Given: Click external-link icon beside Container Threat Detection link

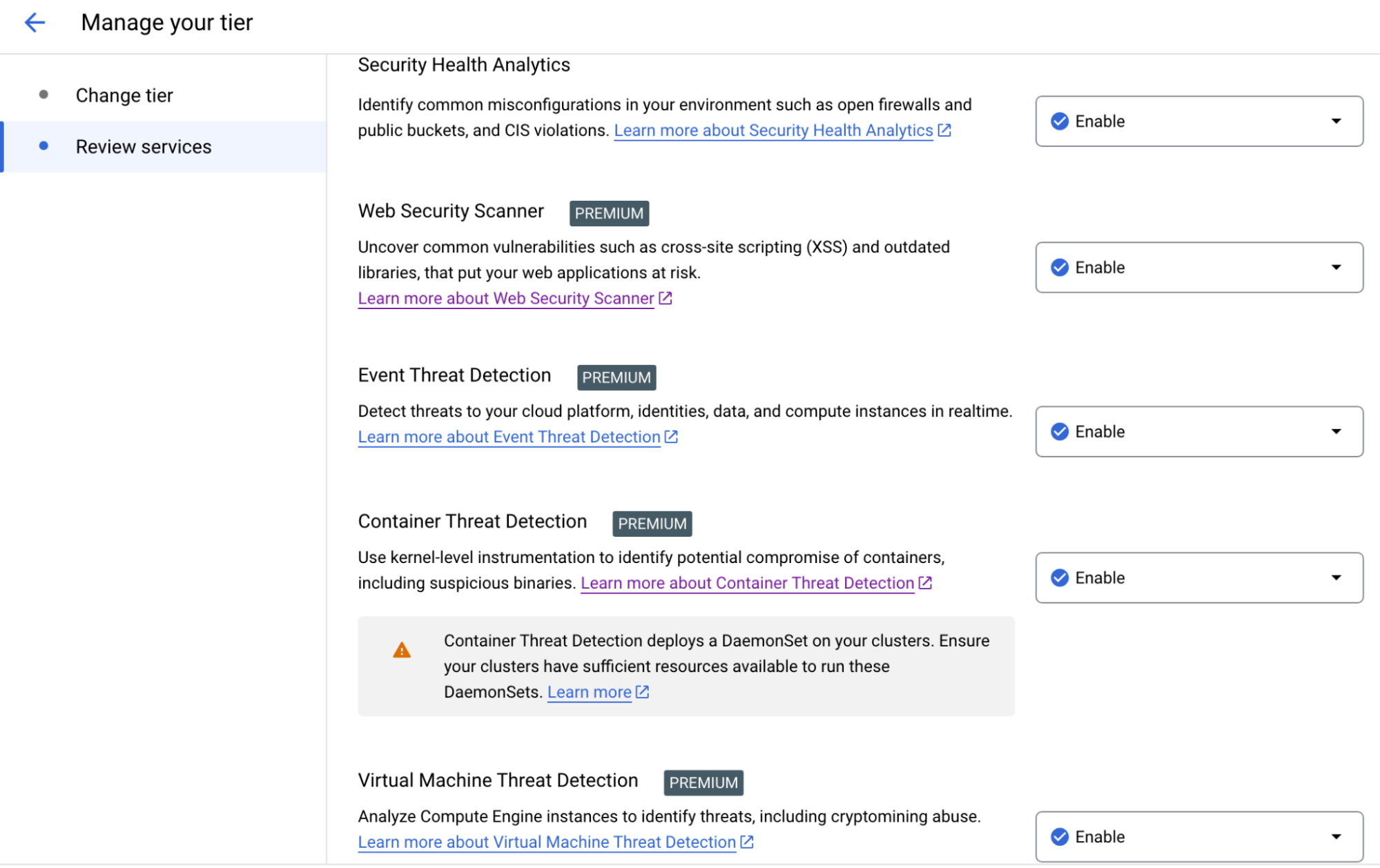Looking at the screenshot, I should (x=925, y=583).
